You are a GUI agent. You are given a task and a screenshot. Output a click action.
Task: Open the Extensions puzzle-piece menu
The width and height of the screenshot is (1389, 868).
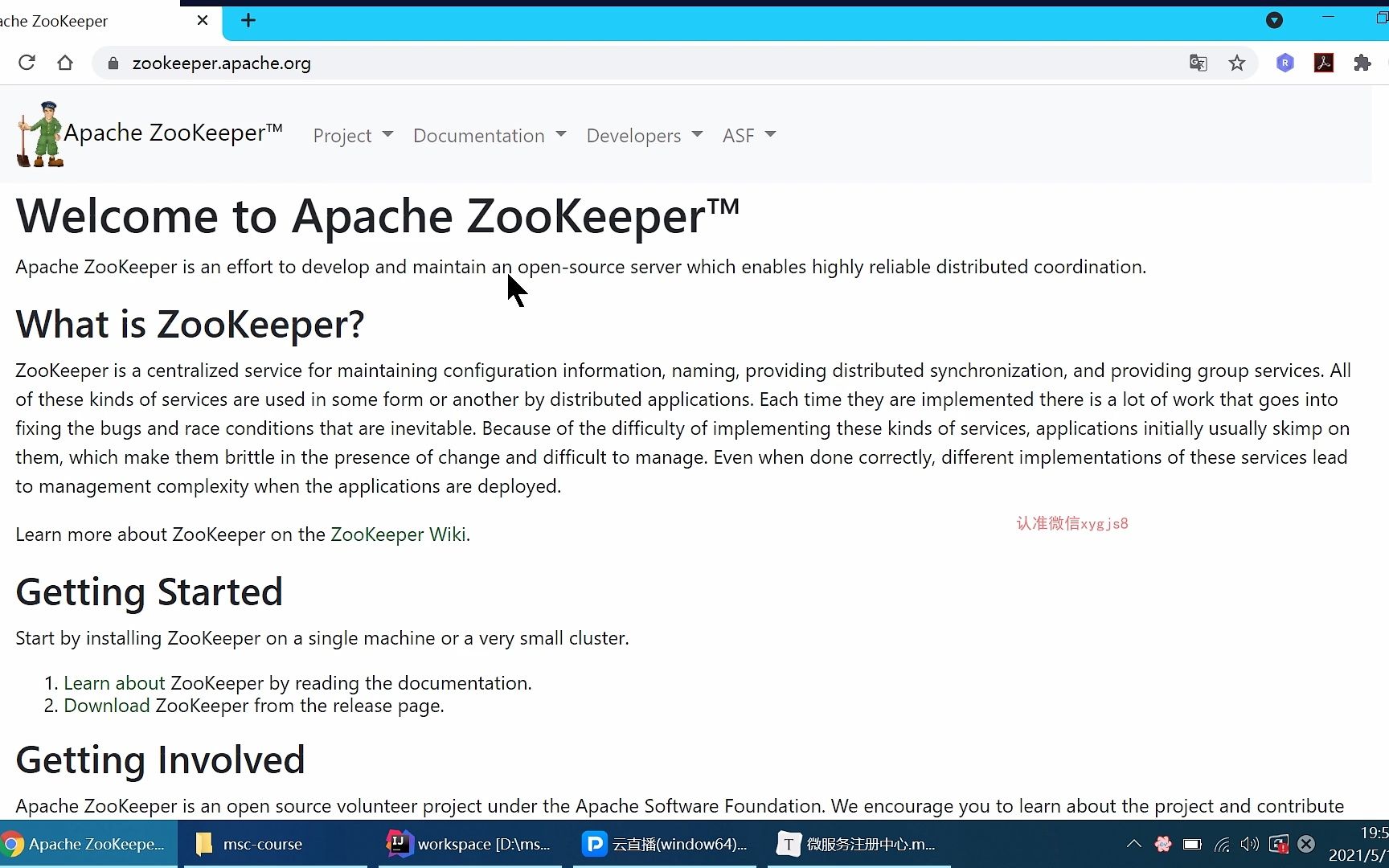pyautogui.click(x=1362, y=63)
